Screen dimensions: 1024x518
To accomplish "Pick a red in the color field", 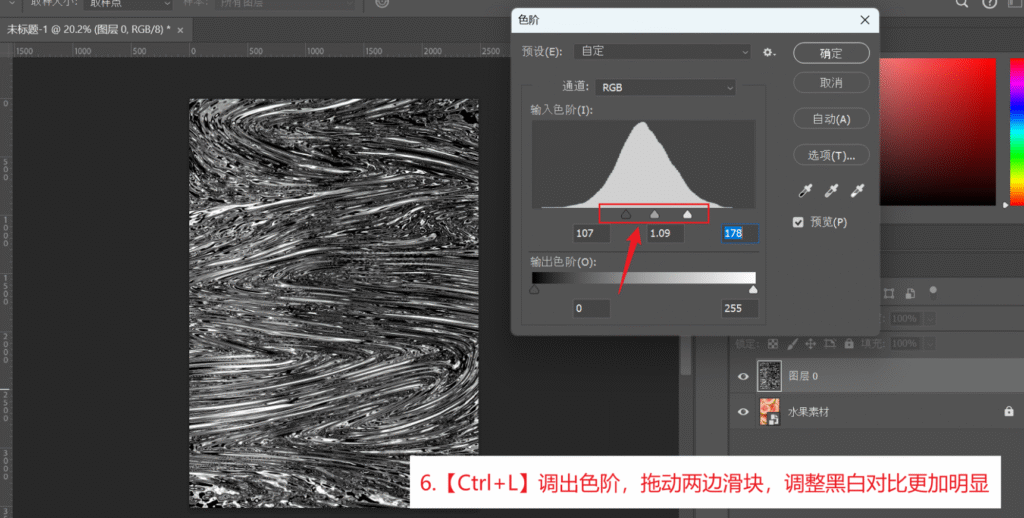I will pos(938,131).
